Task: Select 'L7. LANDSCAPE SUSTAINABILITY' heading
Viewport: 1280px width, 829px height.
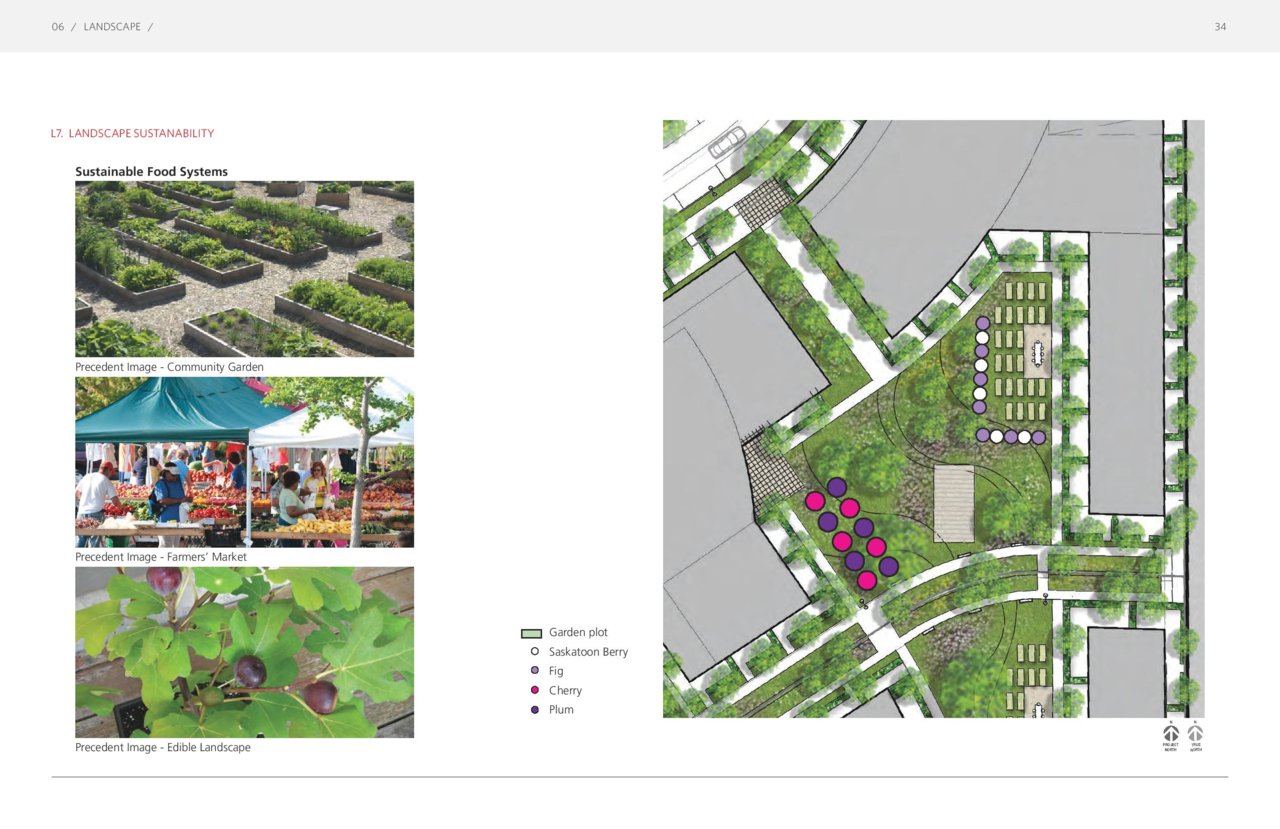Action: coord(132,133)
